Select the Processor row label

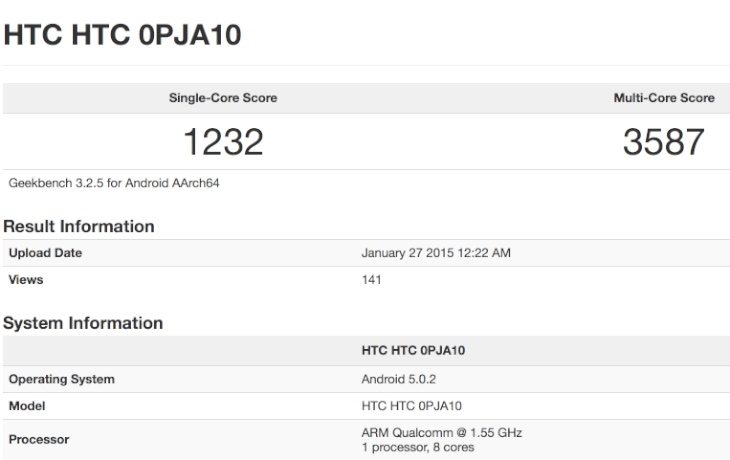39,440
